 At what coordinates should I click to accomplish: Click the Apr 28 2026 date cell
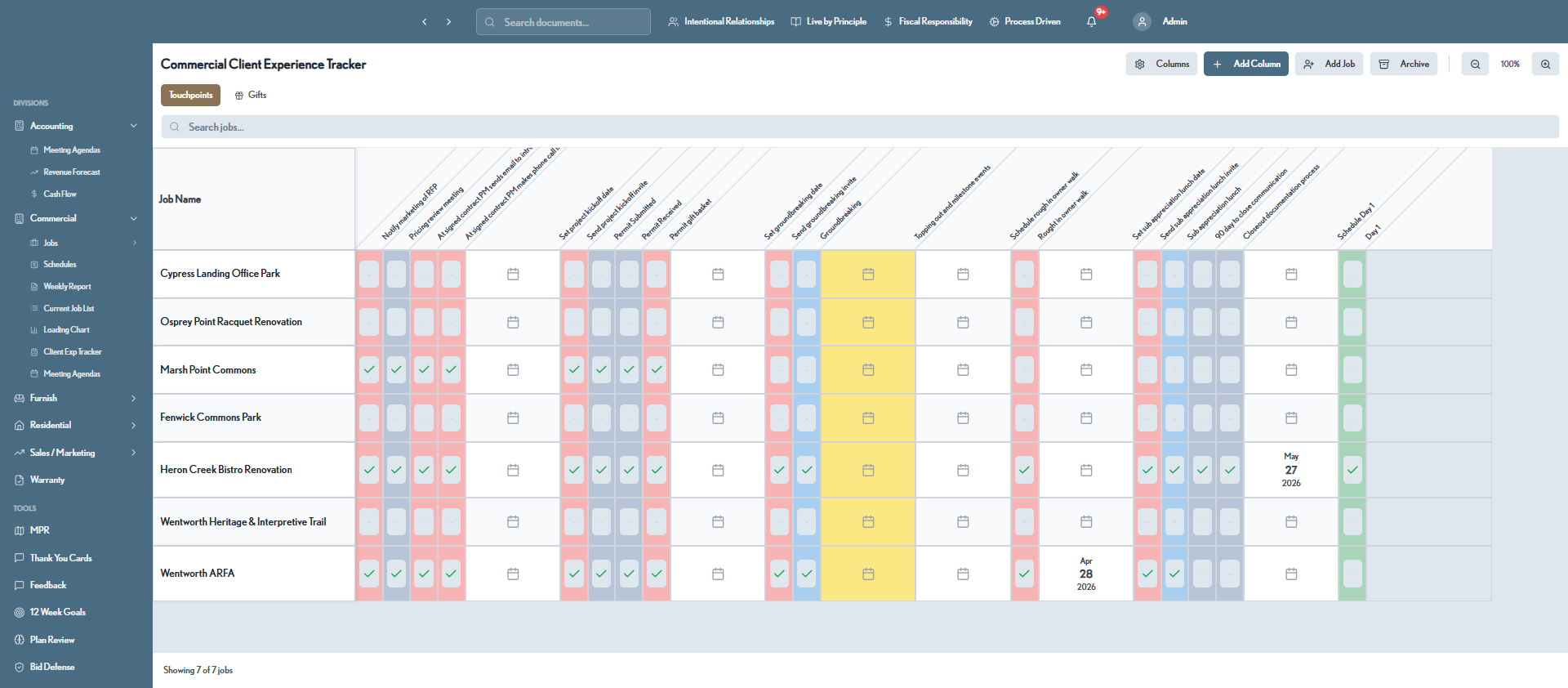click(x=1086, y=574)
